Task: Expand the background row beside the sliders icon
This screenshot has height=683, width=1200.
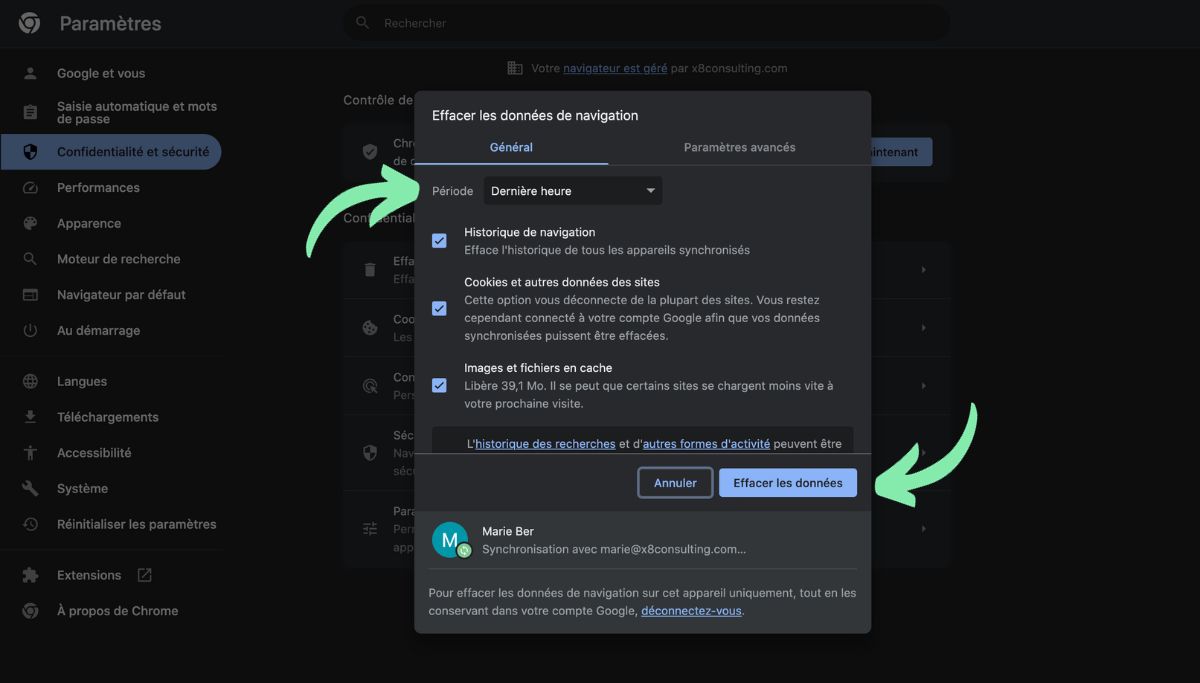Action: pos(923,528)
